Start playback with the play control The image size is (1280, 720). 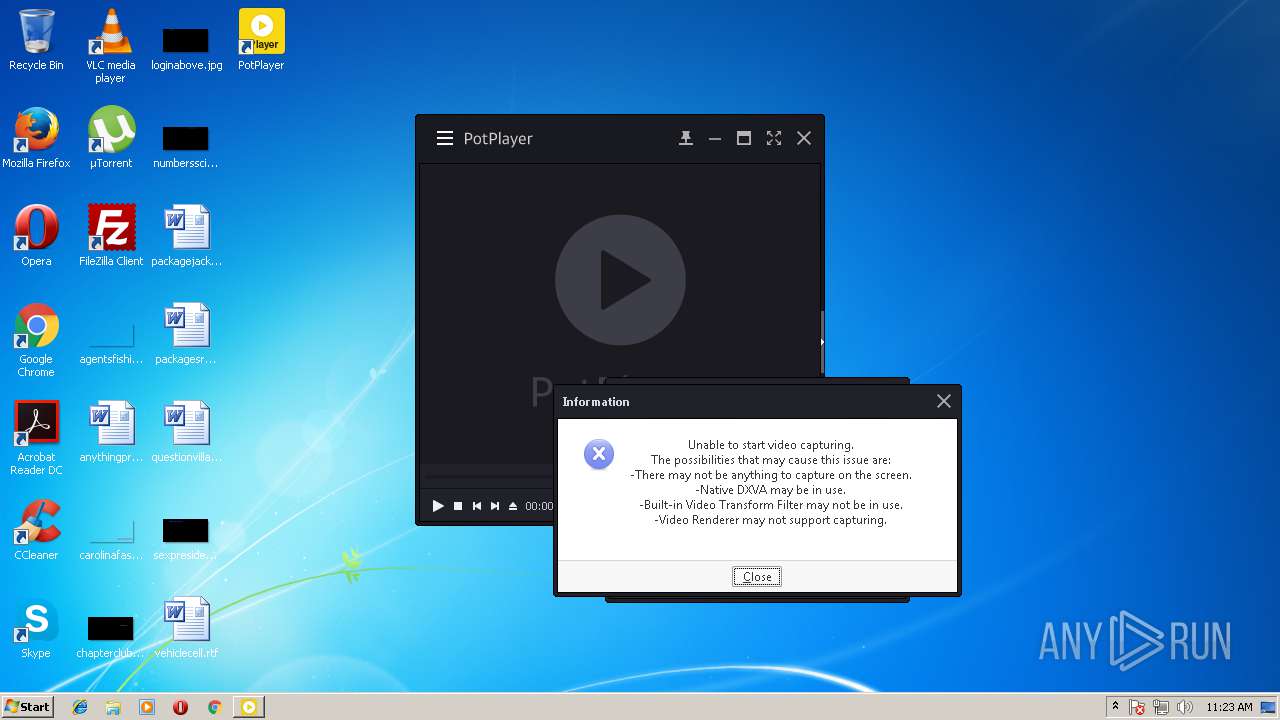coord(438,506)
